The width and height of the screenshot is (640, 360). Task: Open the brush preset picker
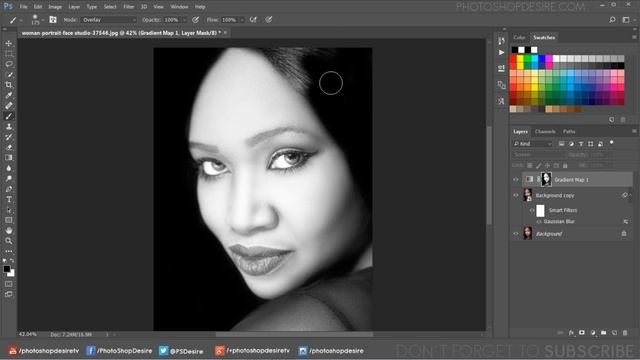click(x=43, y=20)
